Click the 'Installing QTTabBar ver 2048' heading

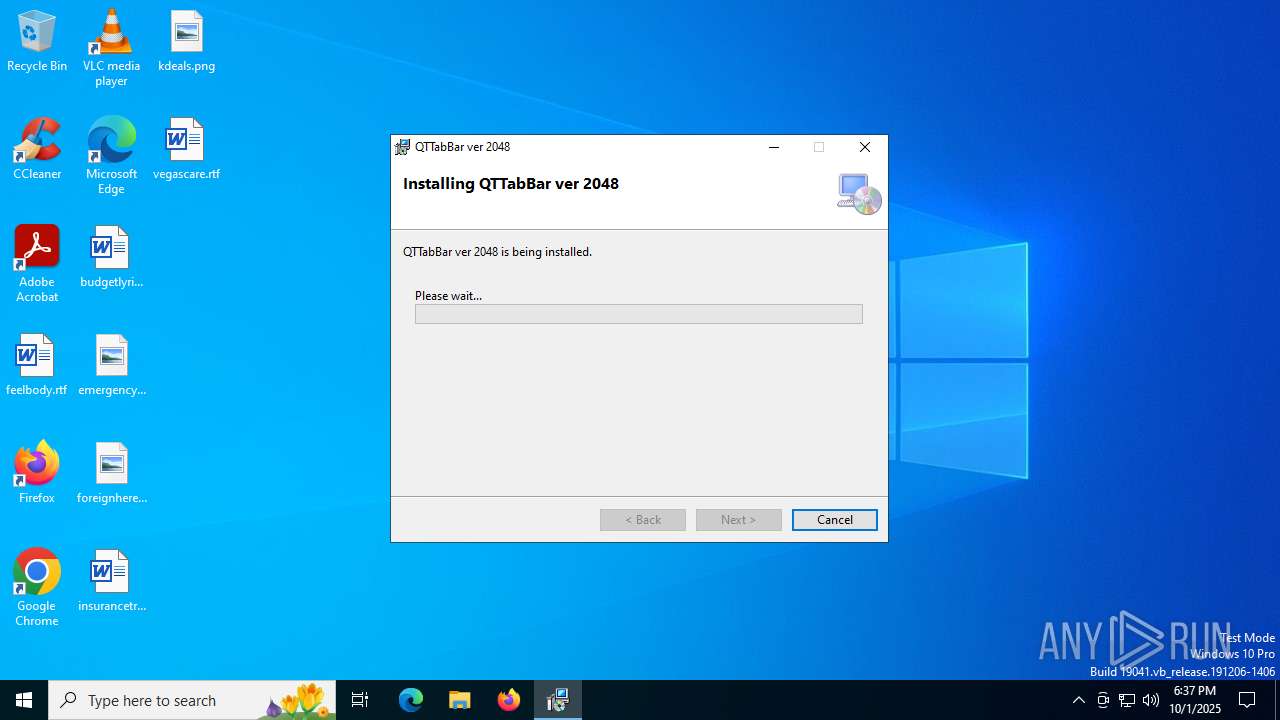pyautogui.click(x=511, y=184)
